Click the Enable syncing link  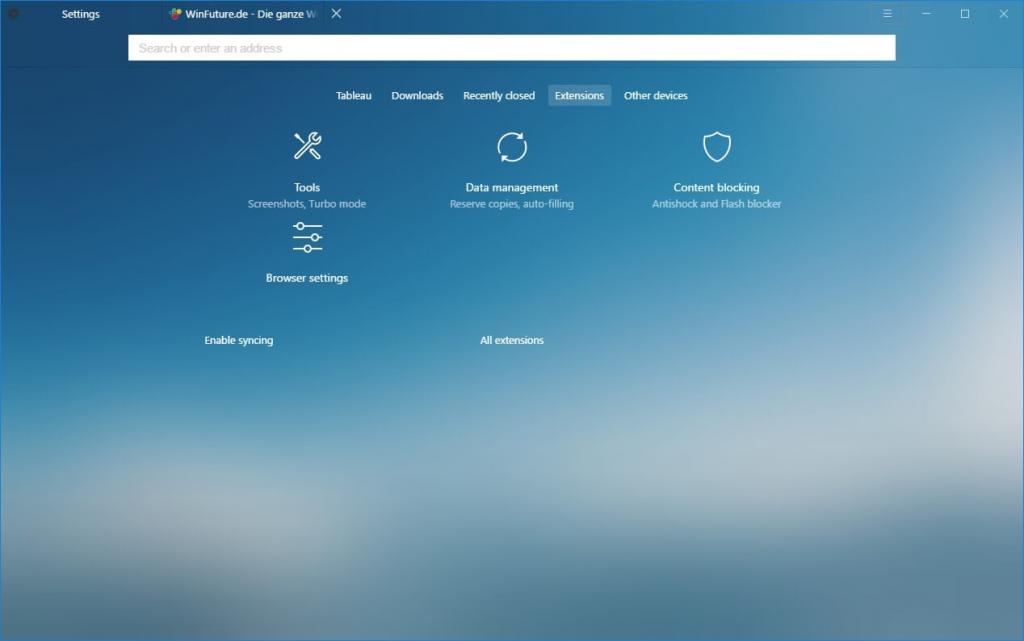(x=238, y=340)
